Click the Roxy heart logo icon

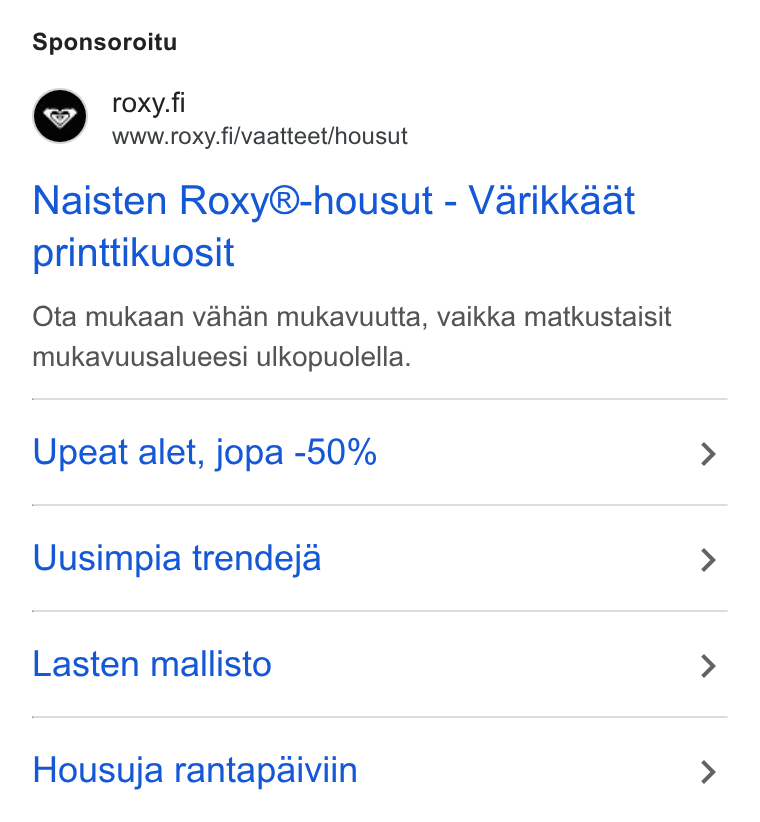click(x=60, y=116)
